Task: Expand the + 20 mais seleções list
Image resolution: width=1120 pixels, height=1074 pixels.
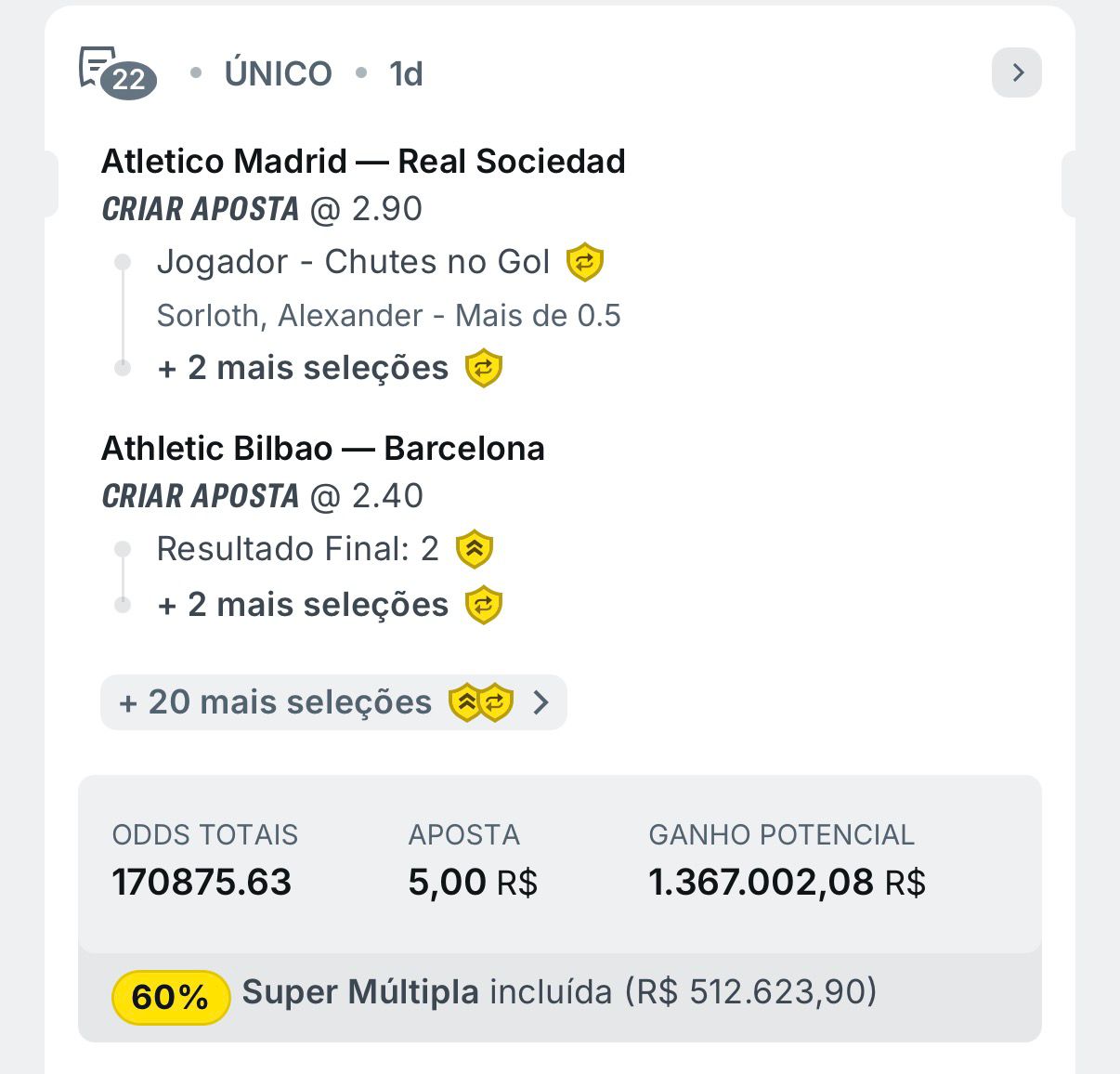Action: (275, 702)
